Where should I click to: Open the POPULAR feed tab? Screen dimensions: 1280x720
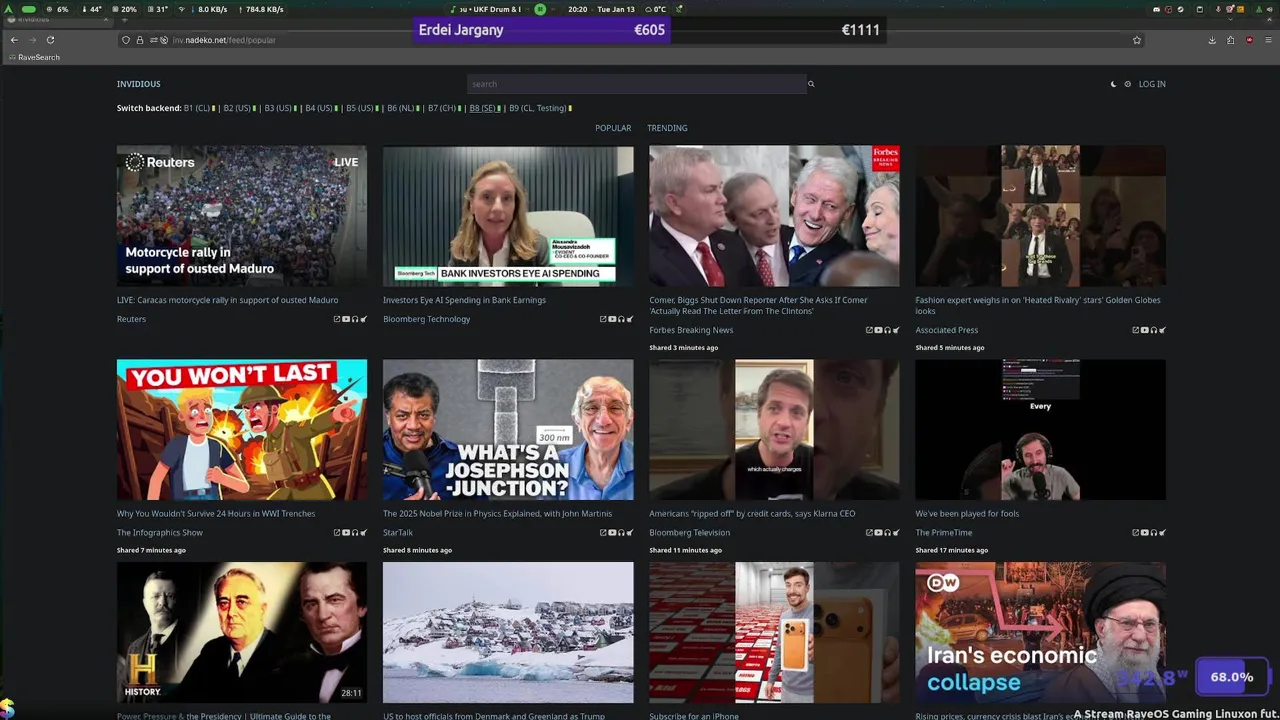[613, 128]
